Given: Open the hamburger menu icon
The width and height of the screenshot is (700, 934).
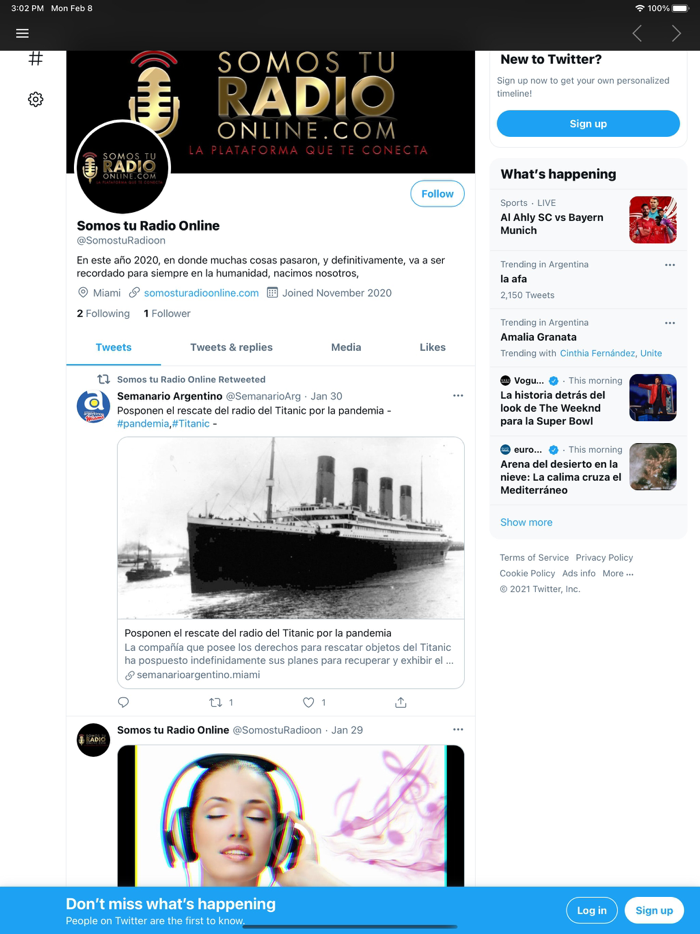Looking at the screenshot, I should point(22,33).
